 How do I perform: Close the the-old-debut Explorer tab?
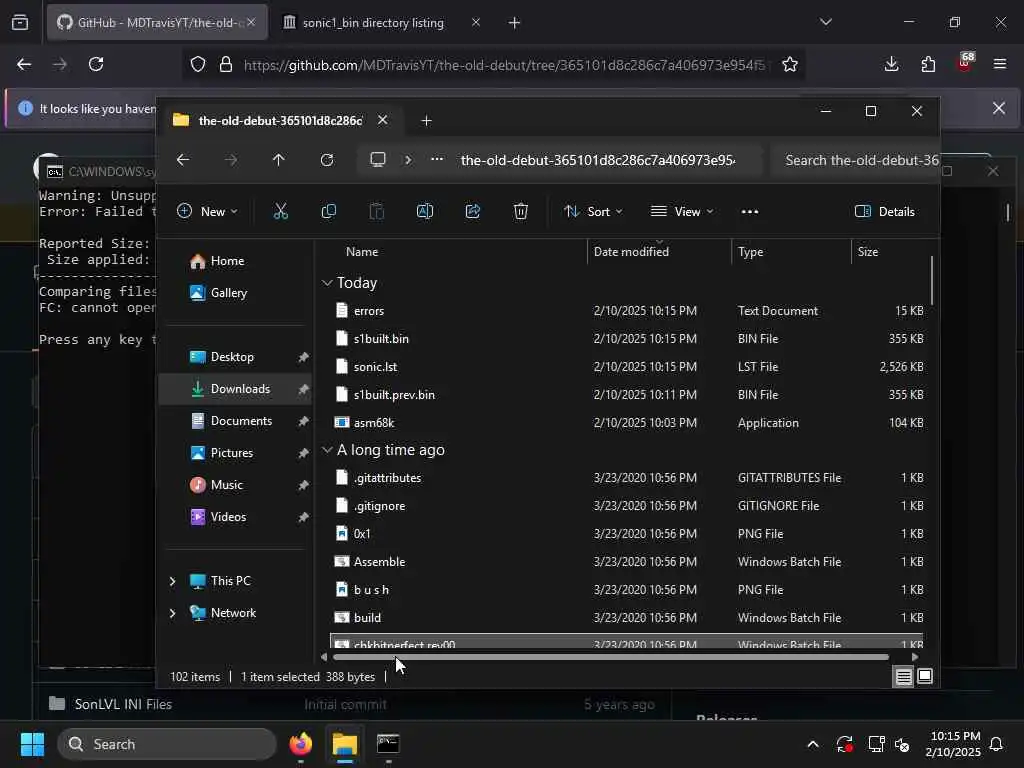click(383, 120)
